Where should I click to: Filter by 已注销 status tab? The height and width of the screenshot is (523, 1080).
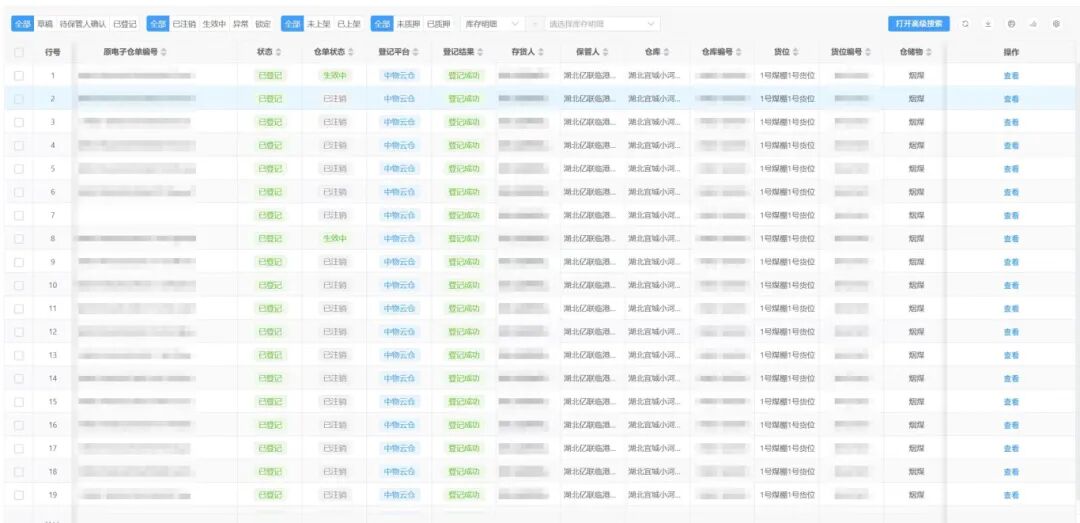(184, 23)
